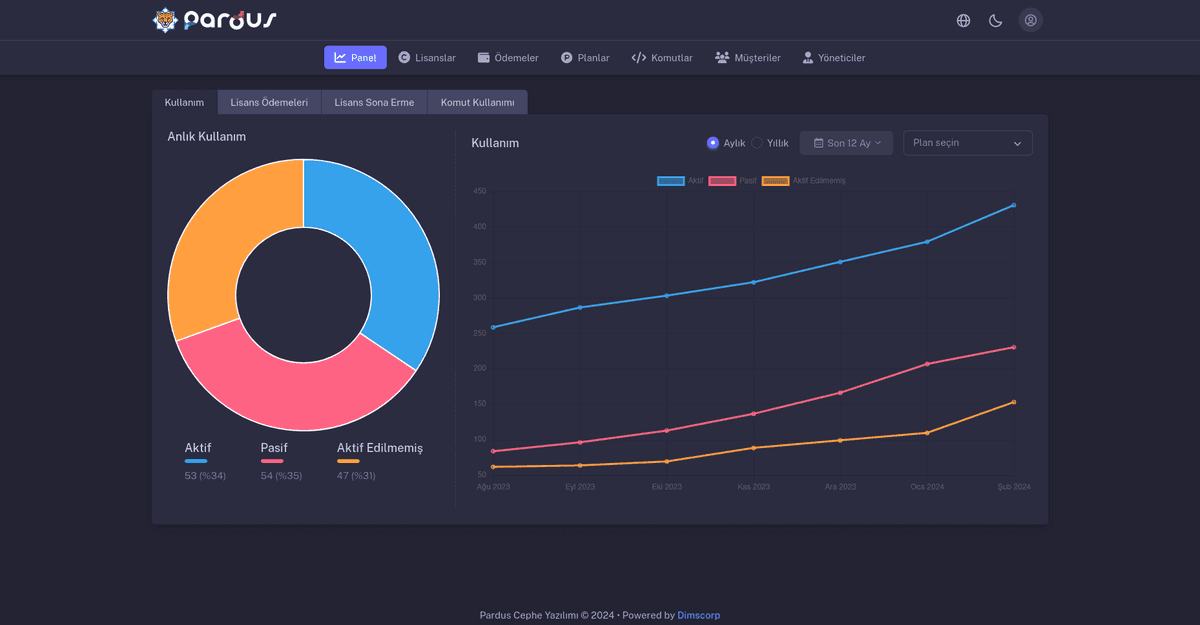Go to Ödemeler in the navigation bar
The width and height of the screenshot is (1200, 625).
tap(508, 58)
